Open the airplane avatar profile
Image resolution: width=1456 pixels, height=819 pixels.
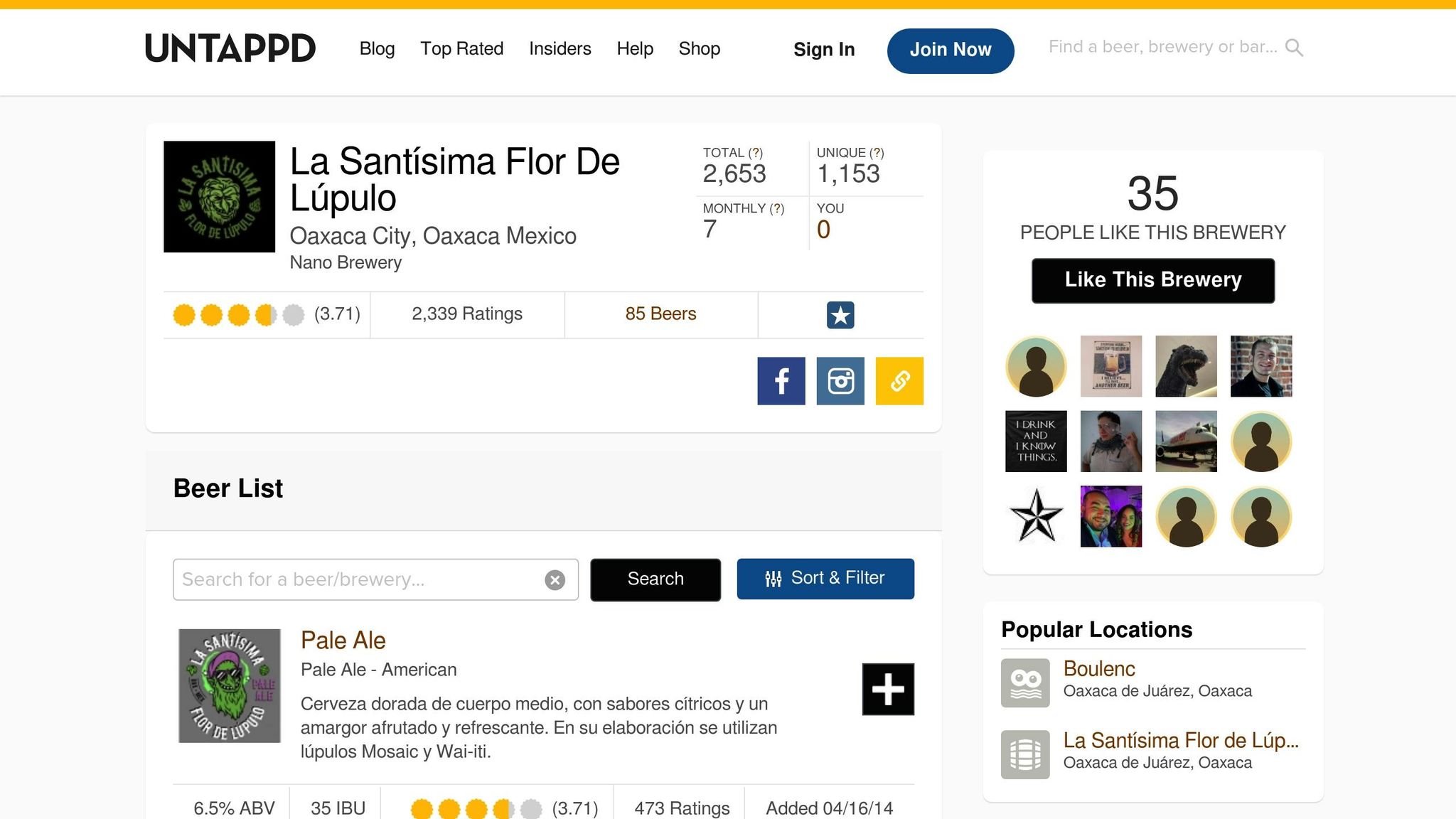point(1186,441)
